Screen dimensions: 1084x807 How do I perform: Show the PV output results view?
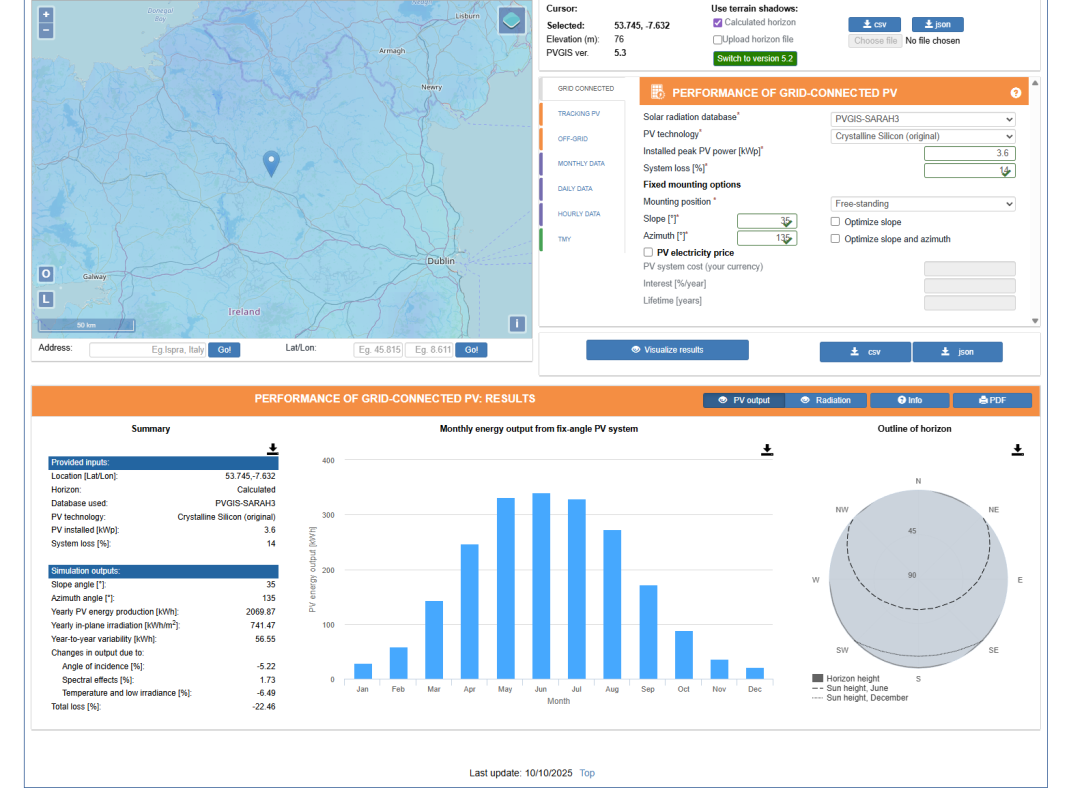(x=744, y=400)
